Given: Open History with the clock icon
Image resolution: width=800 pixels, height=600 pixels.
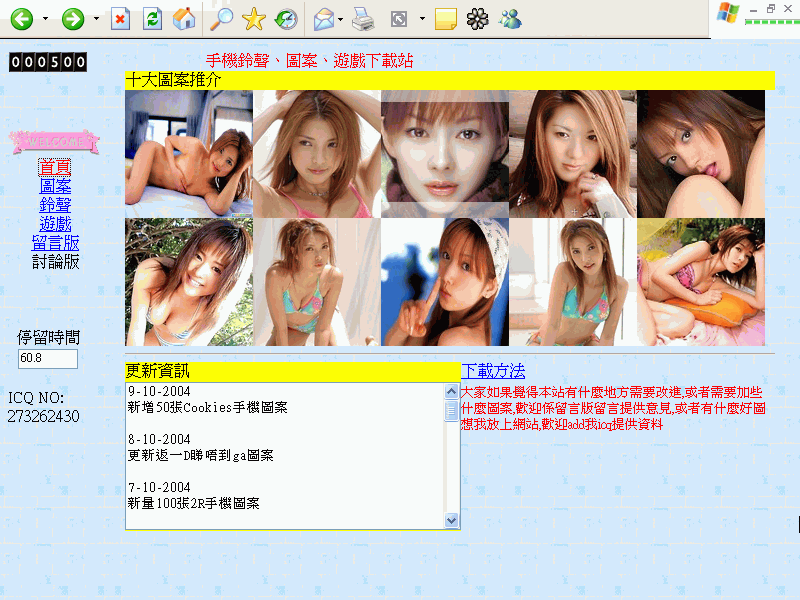Looking at the screenshot, I should tap(286, 19).
